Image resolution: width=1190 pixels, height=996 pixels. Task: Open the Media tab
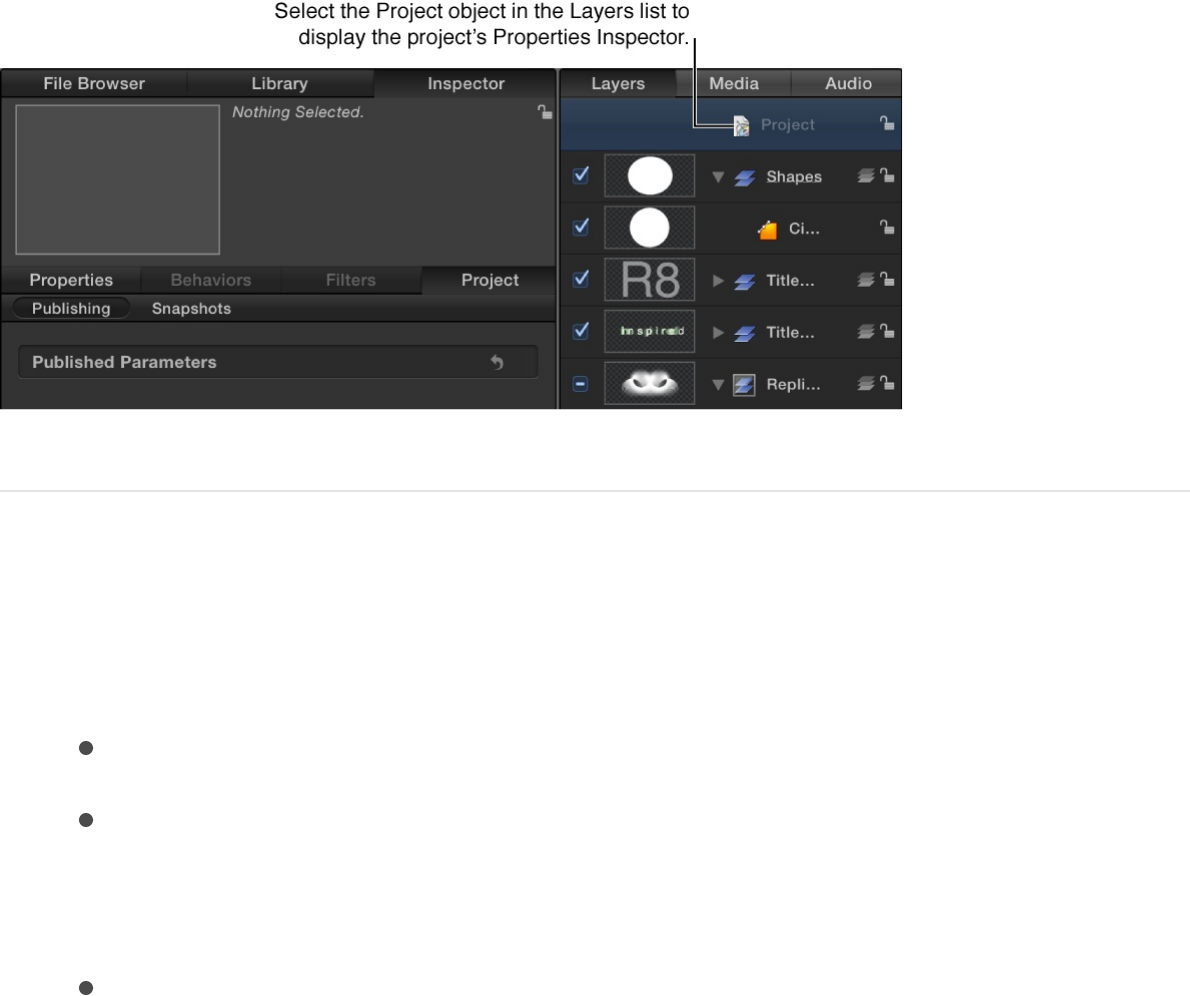[x=734, y=84]
